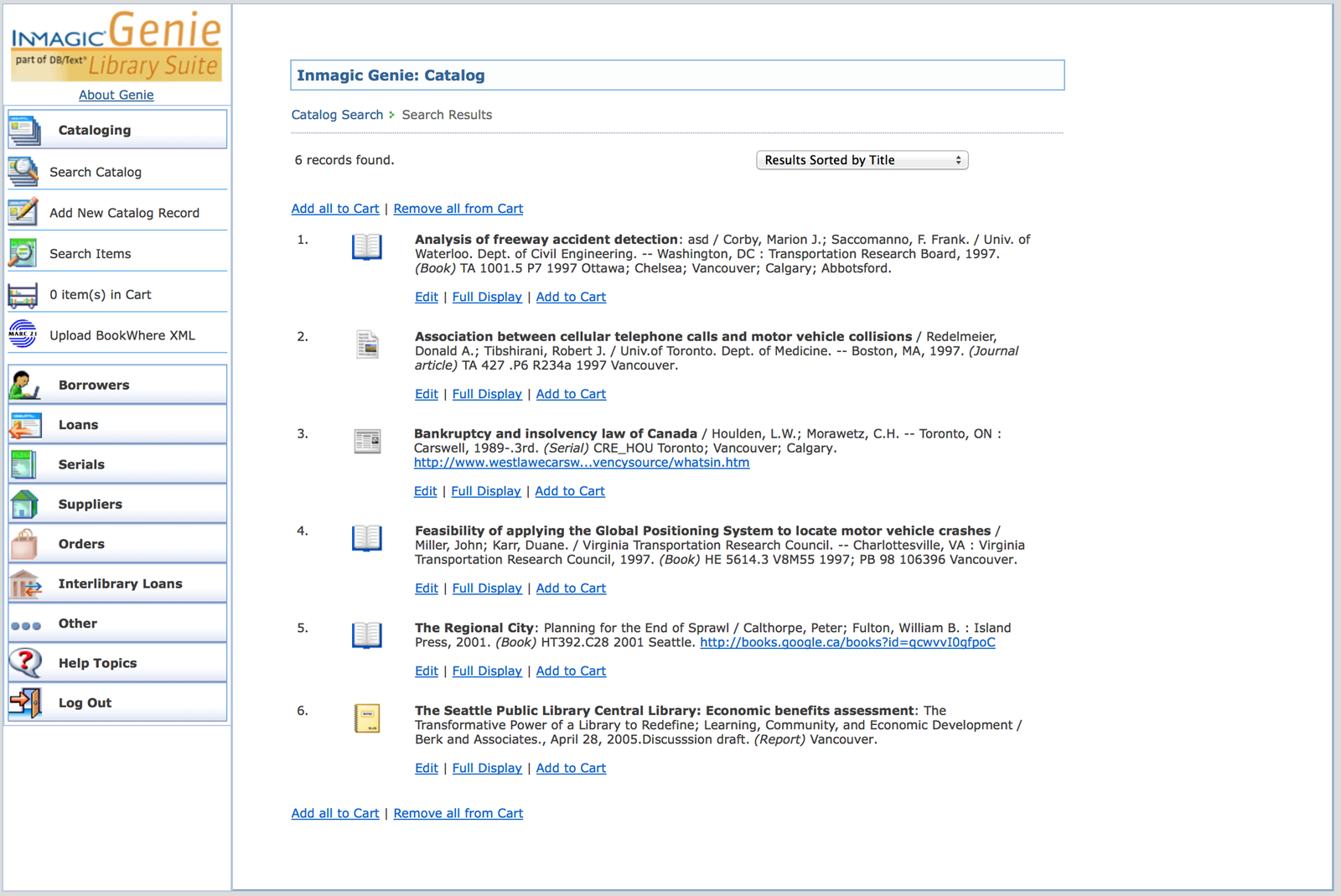Open the Cataloging menu section

click(x=117, y=130)
